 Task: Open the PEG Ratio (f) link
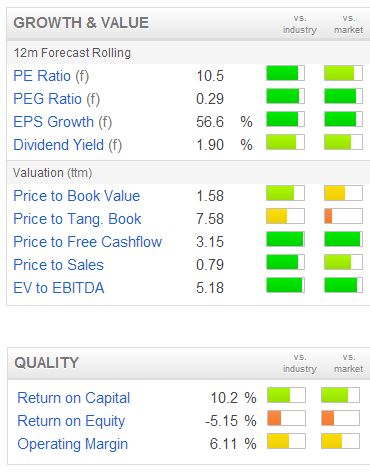[x=57, y=99]
